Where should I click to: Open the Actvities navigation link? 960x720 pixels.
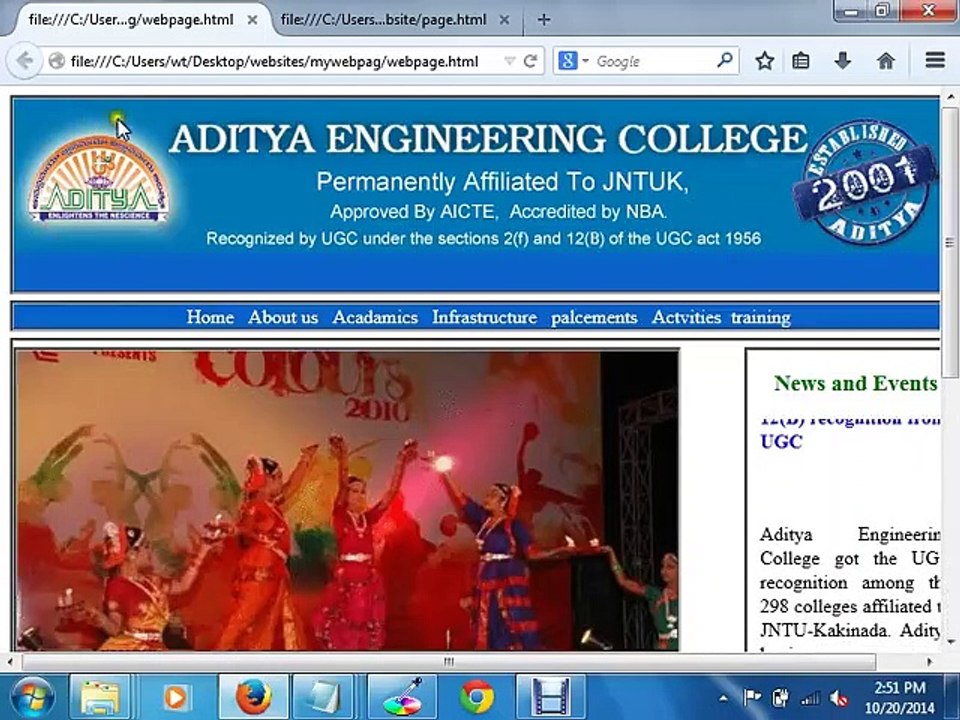coord(686,317)
